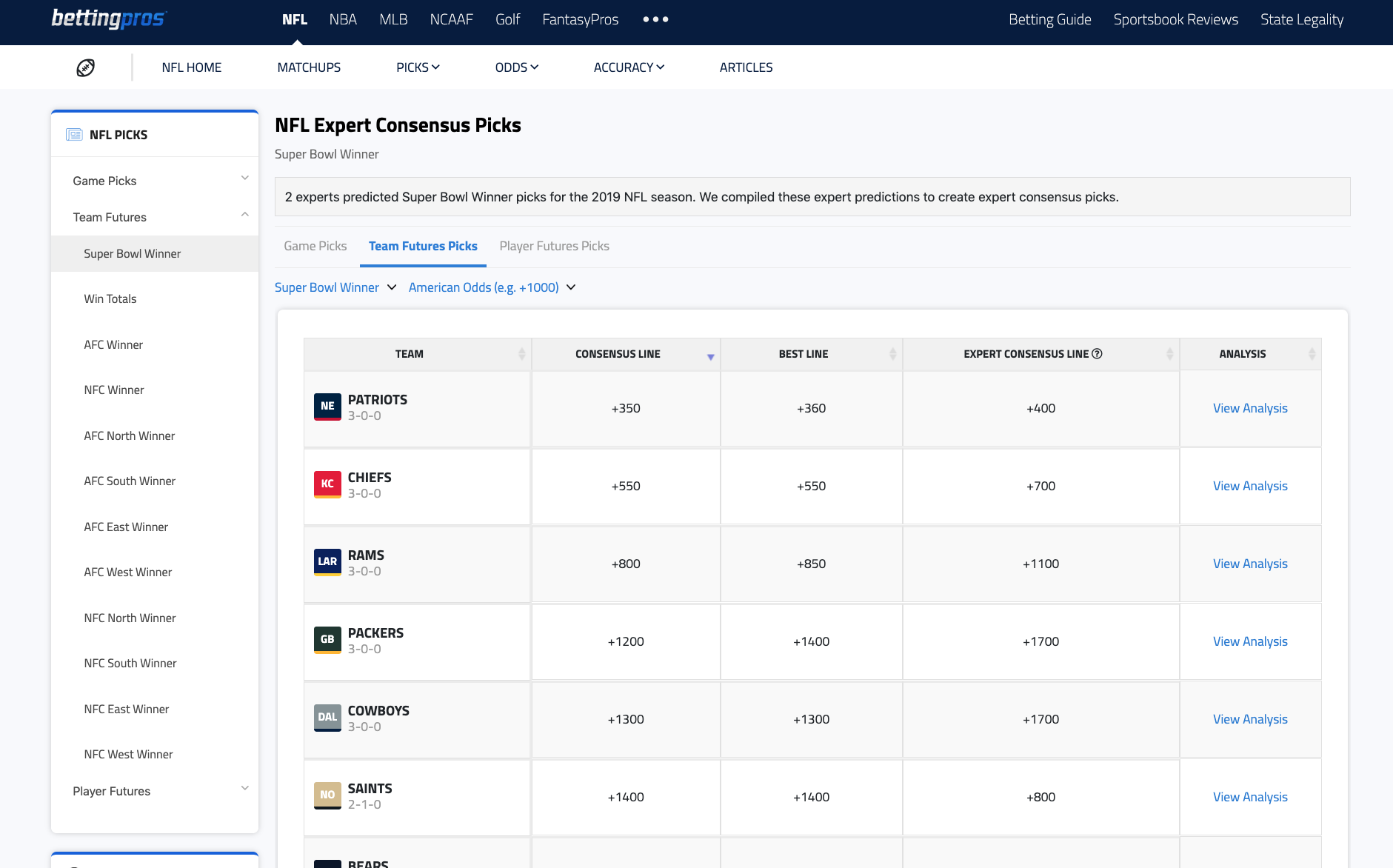Open the Accuracy dropdown menu
Screen dimensions: 1393x868
pos(629,67)
